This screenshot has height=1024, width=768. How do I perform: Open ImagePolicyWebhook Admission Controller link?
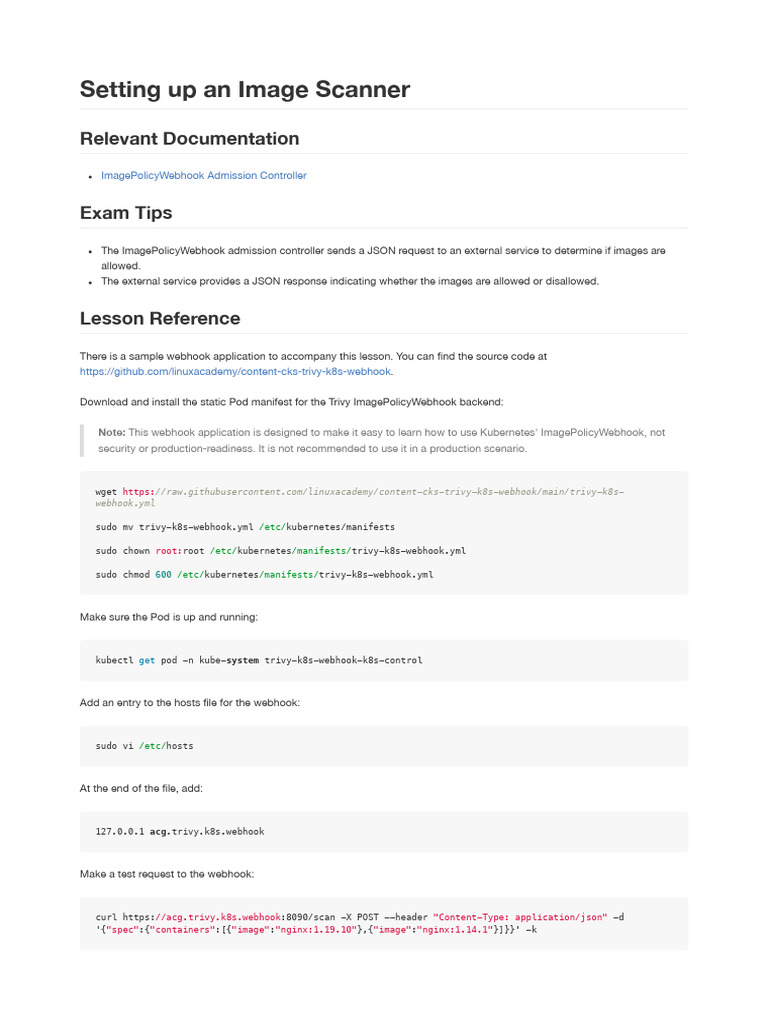(x=204, y=176)
